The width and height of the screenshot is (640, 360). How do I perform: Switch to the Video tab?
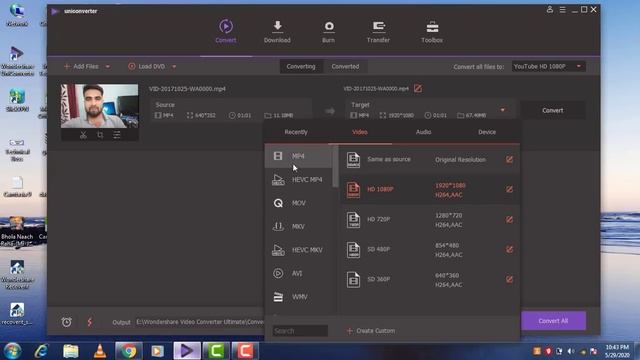(x=360, y=132)
